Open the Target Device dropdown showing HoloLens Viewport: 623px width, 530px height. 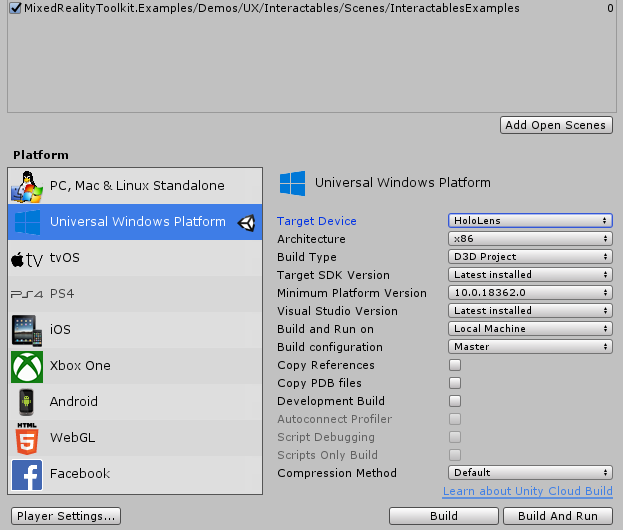point(530,221)
